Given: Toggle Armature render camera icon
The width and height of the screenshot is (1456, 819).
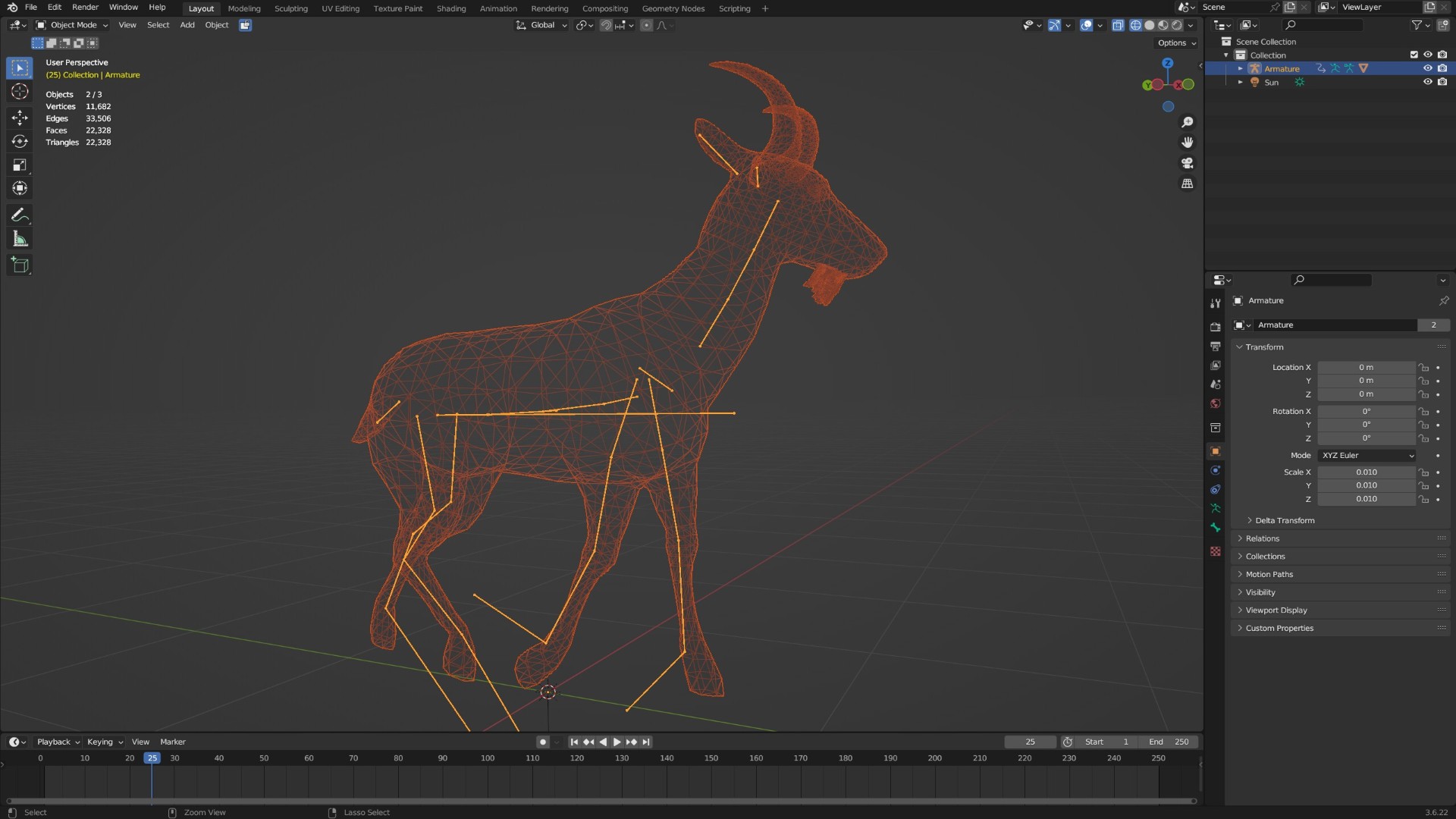Looking at the screenshot, I should coord(1442,68).
